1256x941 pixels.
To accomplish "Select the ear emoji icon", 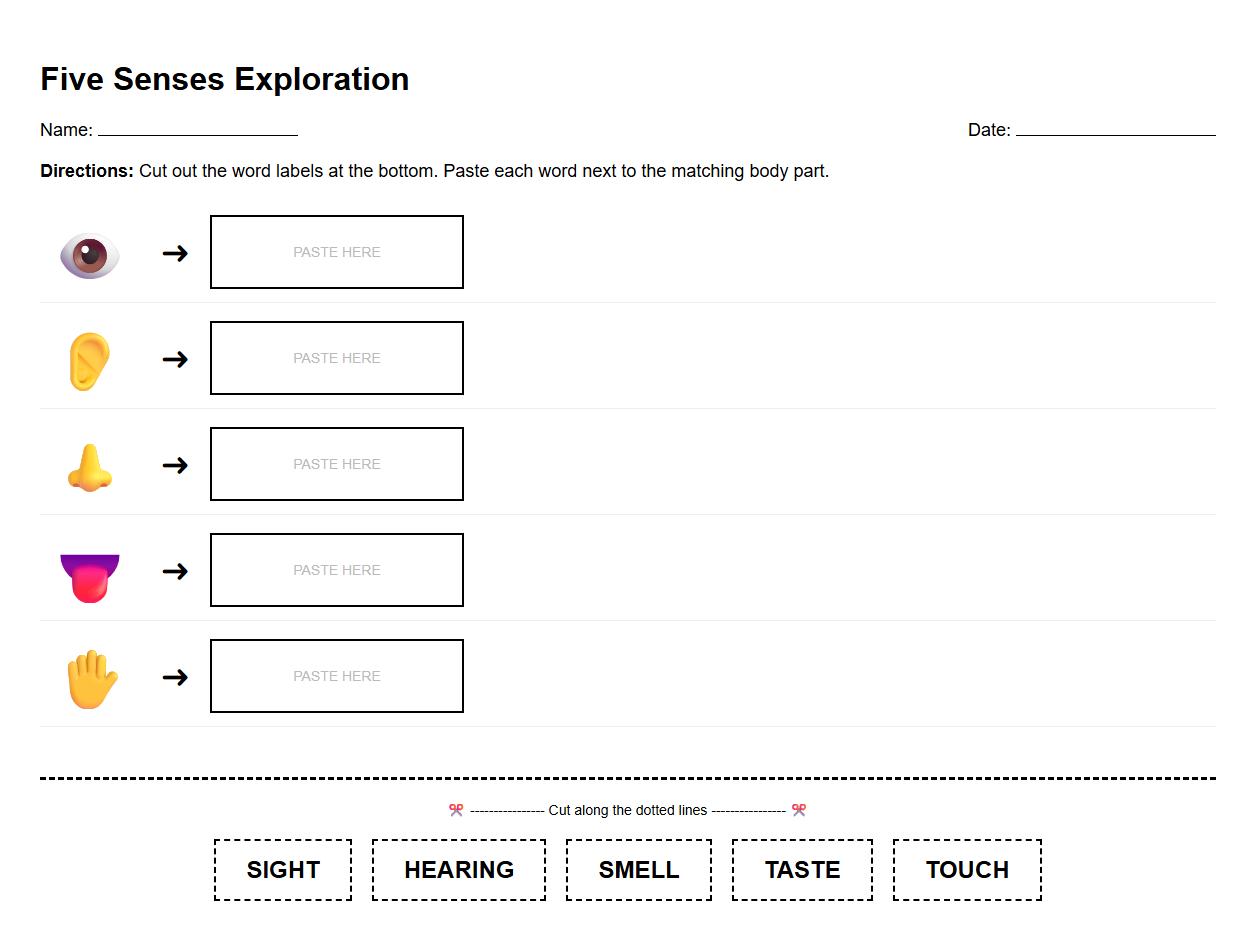I will (88, 360).
